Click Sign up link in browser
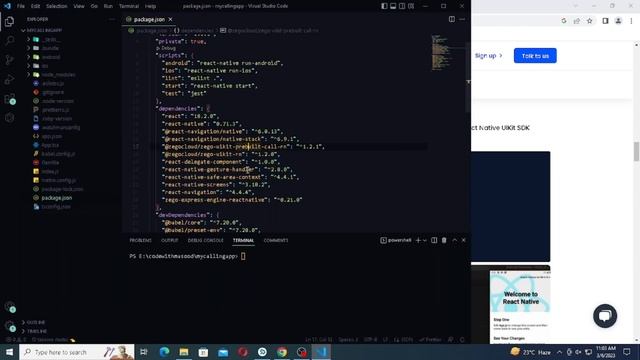The image size is (640, 360). 489,56
